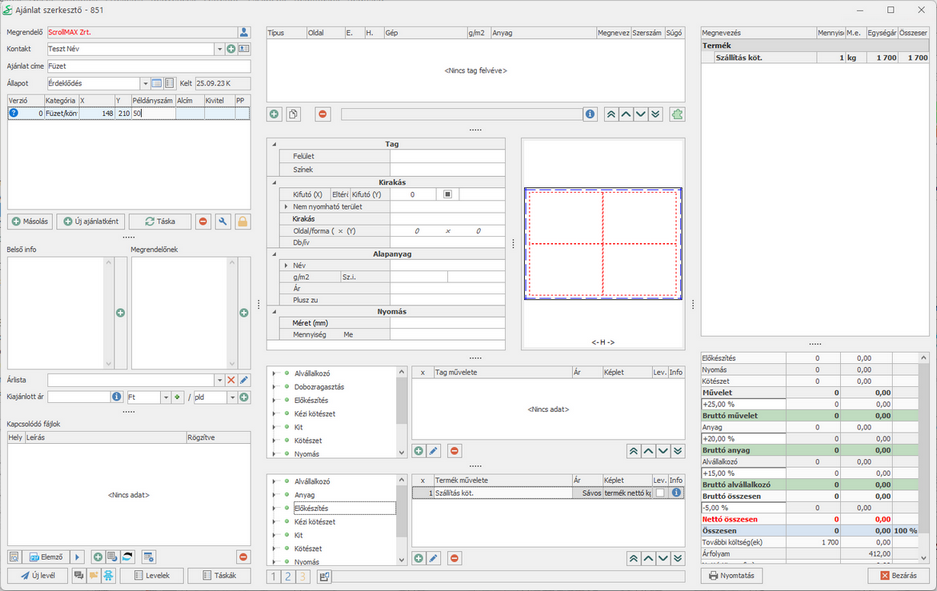Image resolution: width=937 pixels, height=591 pixels.
Task: Click the Nyomtatás button
Action: pyautogui.click(x=733, y=575)
